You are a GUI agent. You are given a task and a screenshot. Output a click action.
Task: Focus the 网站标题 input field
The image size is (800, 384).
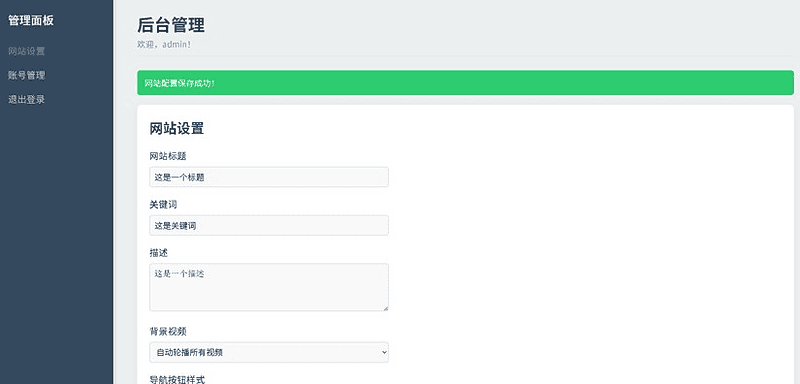click(x=269, y=177)
